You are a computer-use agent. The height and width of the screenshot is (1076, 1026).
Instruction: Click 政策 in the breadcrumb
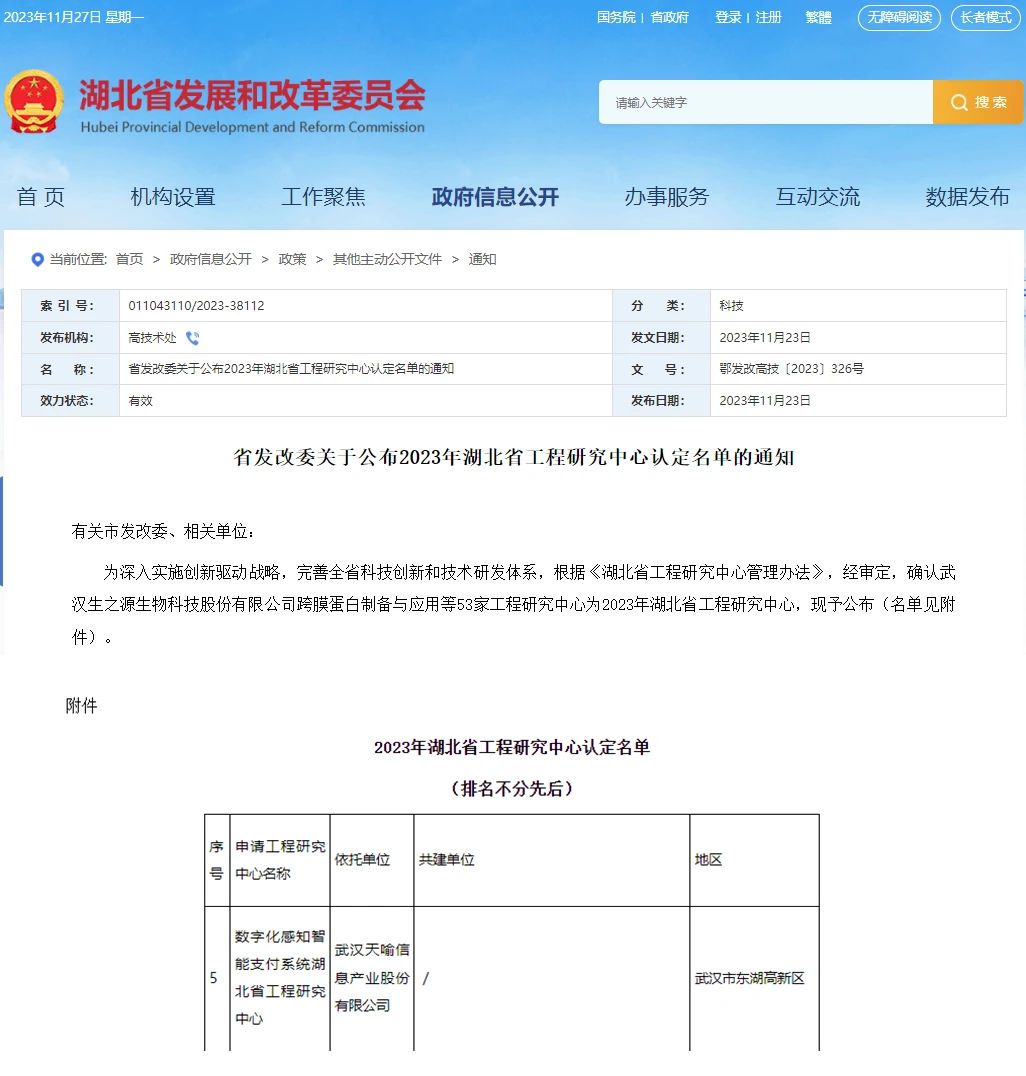point(292,259)
